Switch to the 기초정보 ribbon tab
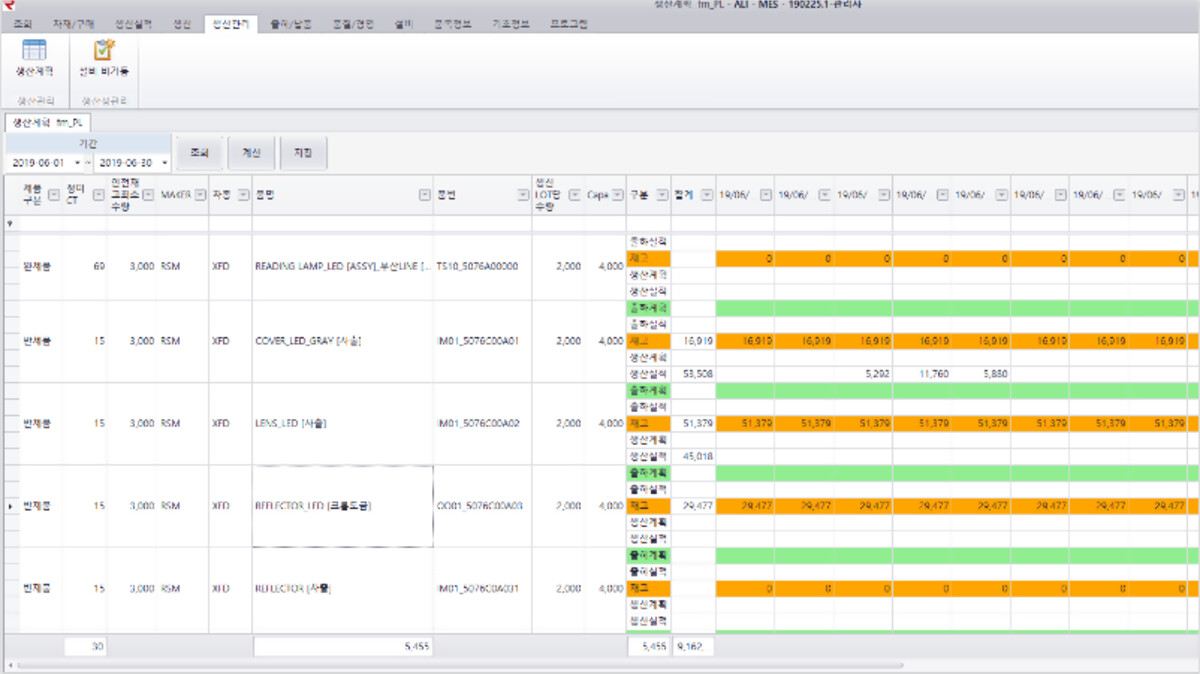Viewport: 1200px width, 674px height. 513,23
